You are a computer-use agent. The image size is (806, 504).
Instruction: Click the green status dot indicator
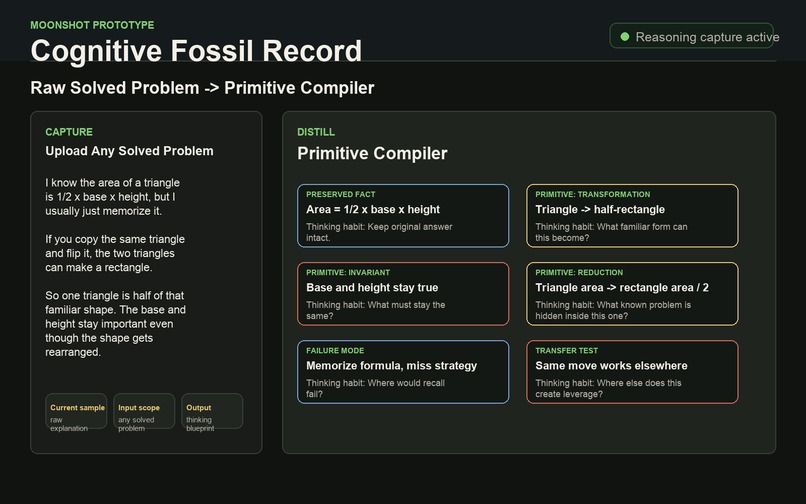pyautogui.click(x=625, y=37)
